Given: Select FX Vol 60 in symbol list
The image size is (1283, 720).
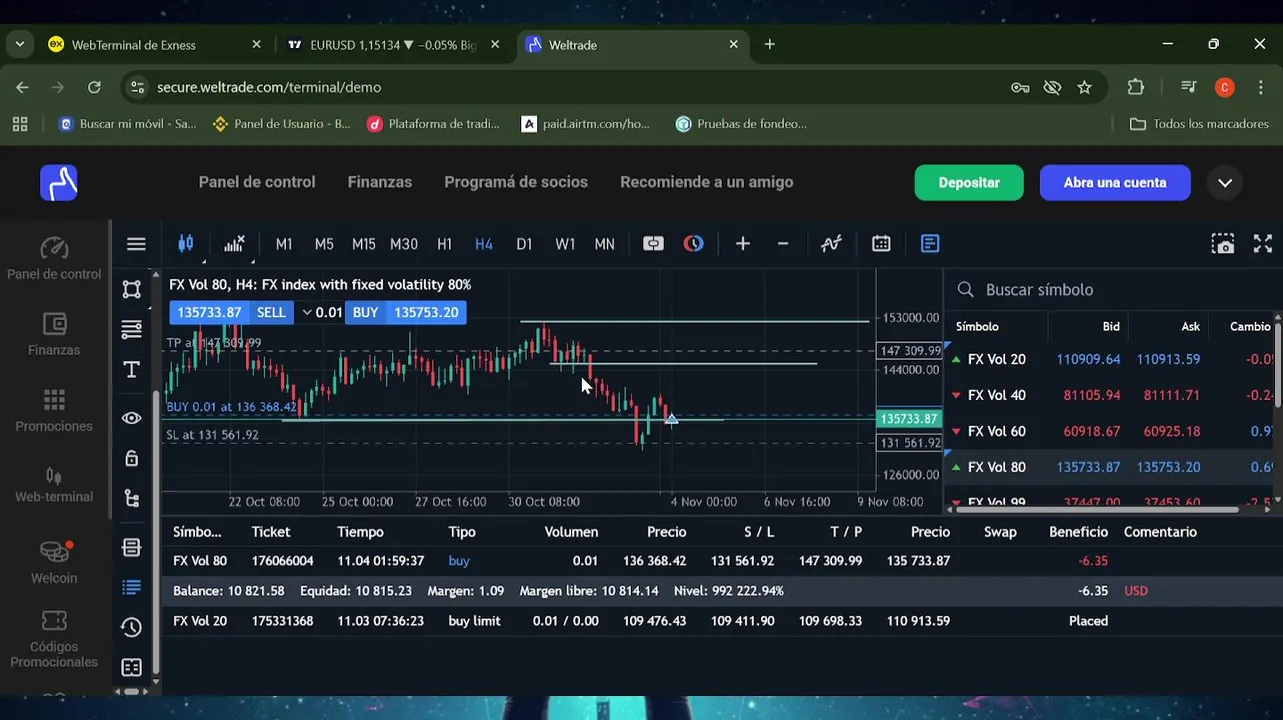Looking at the screenshot, I should pos(1110,431).
